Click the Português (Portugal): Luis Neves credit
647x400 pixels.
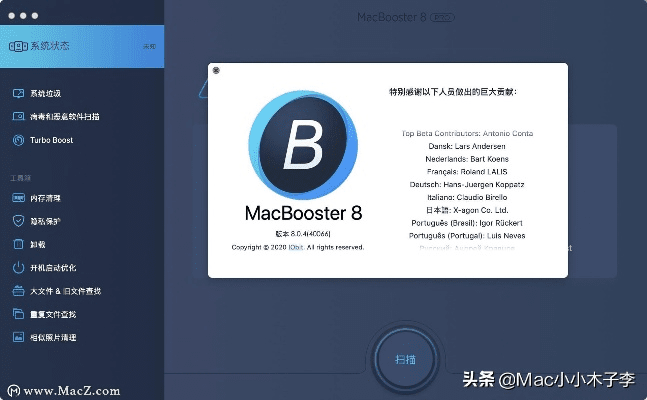click(x=467, y=236)
